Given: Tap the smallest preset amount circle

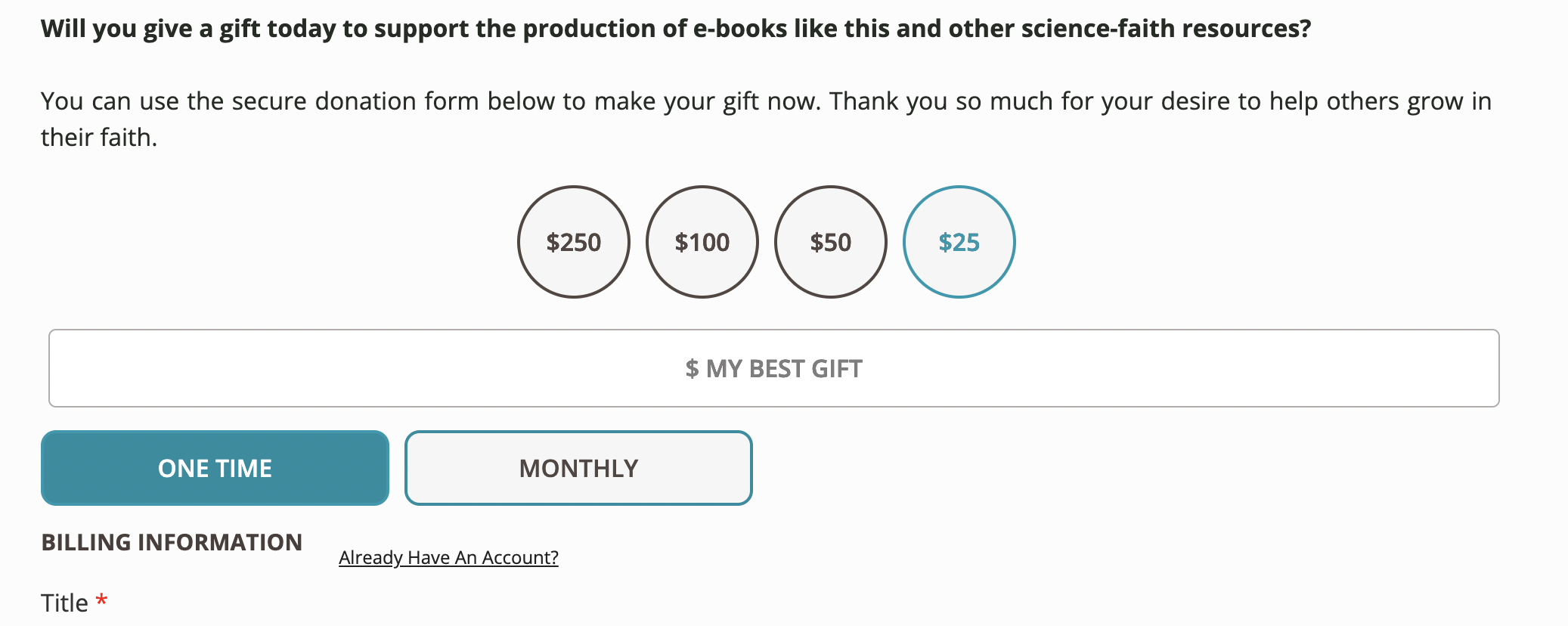Looking at the screenshot, I should 959,242.
